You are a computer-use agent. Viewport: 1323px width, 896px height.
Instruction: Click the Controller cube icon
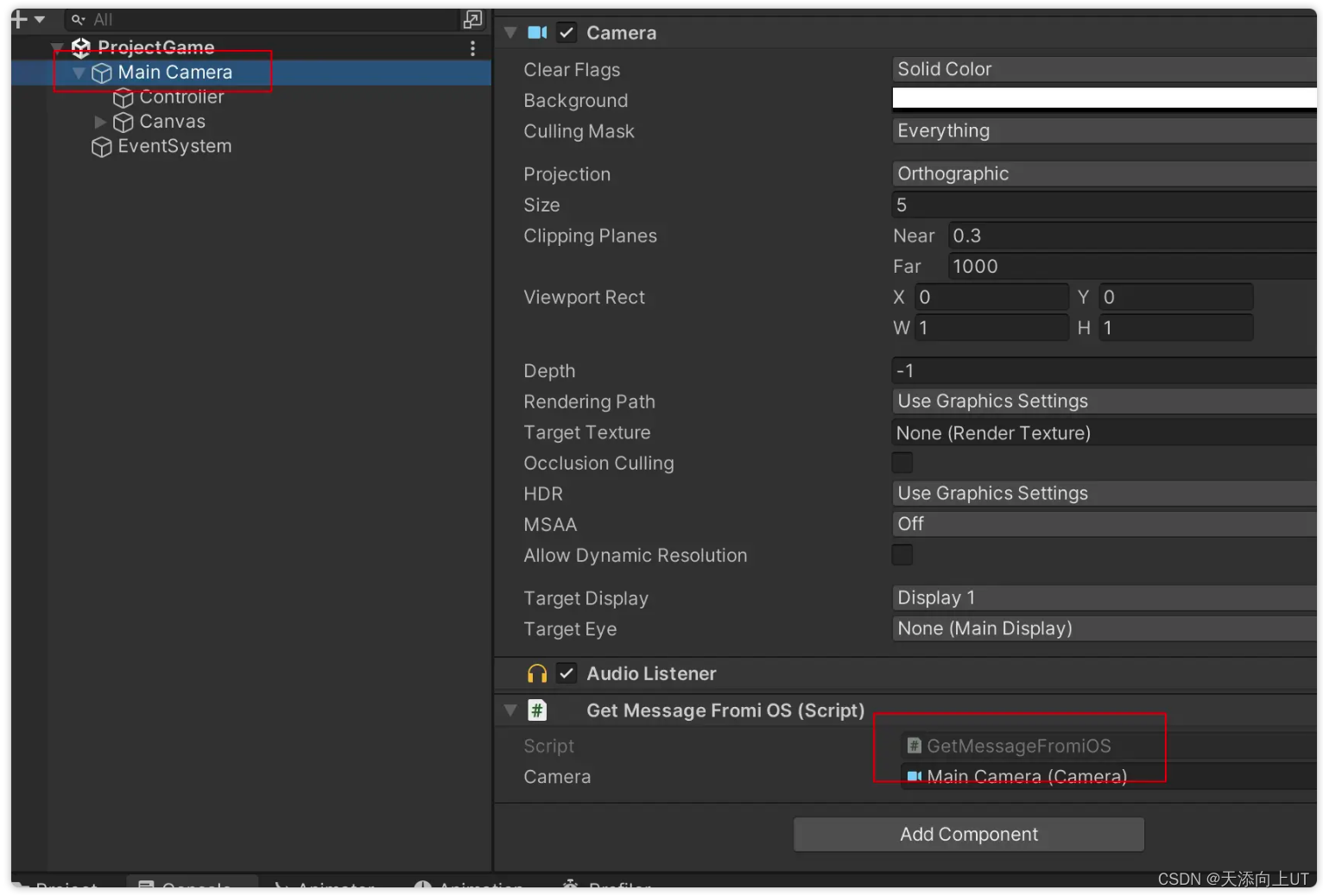tap(123, 98)
